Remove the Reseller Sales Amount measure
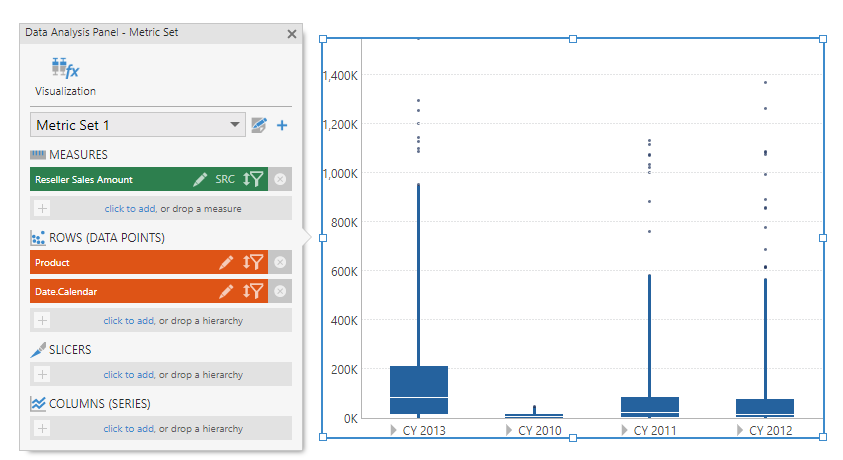The image size is (843, 460). pos(280,179)
